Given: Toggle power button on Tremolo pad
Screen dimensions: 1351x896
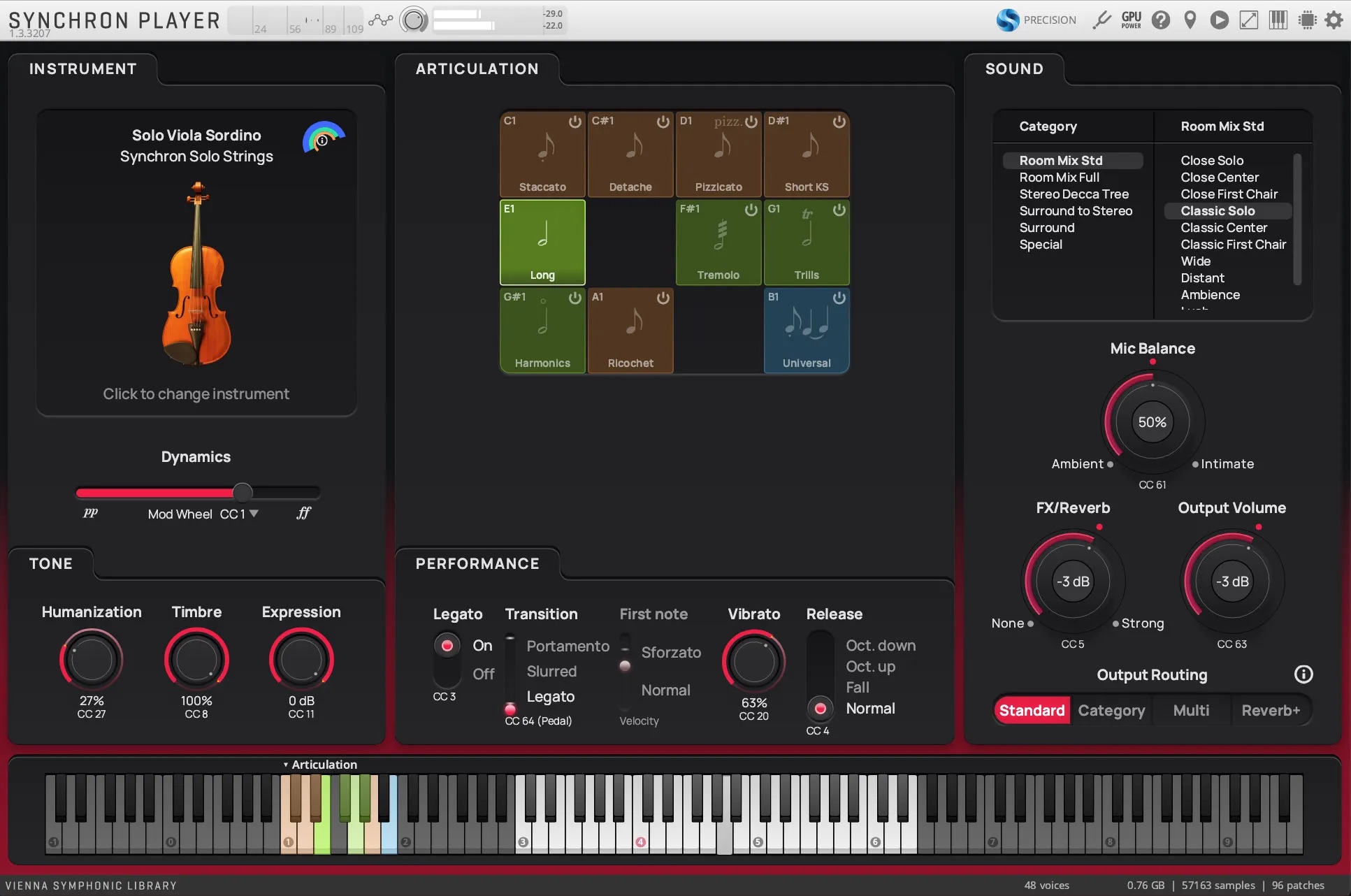Looking at the screenshot, I should (x=751, y=210).
